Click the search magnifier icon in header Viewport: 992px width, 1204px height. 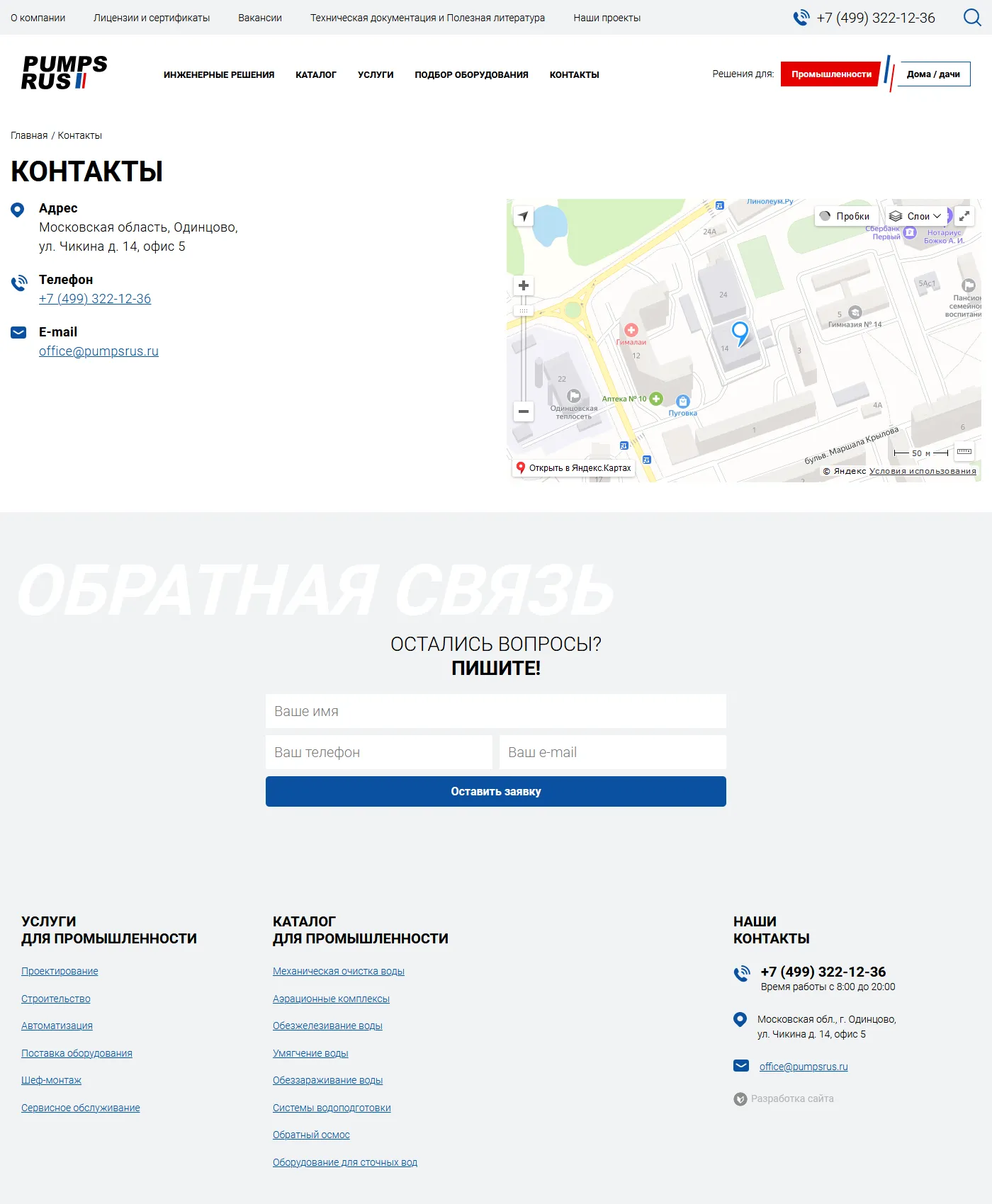pos(972,17)
